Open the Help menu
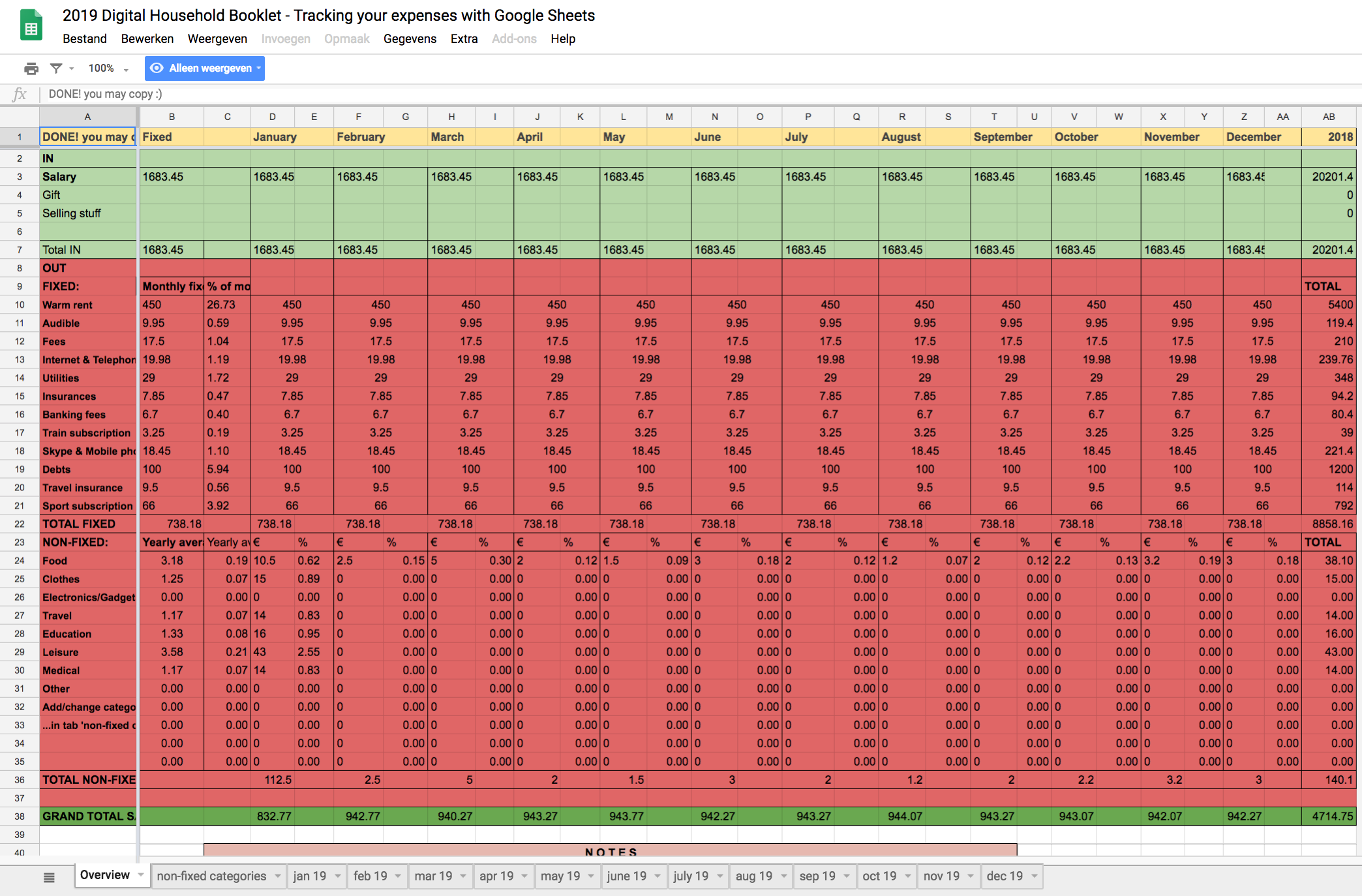1362x896 pixels. pyautogui.click(x=562, y=39)
